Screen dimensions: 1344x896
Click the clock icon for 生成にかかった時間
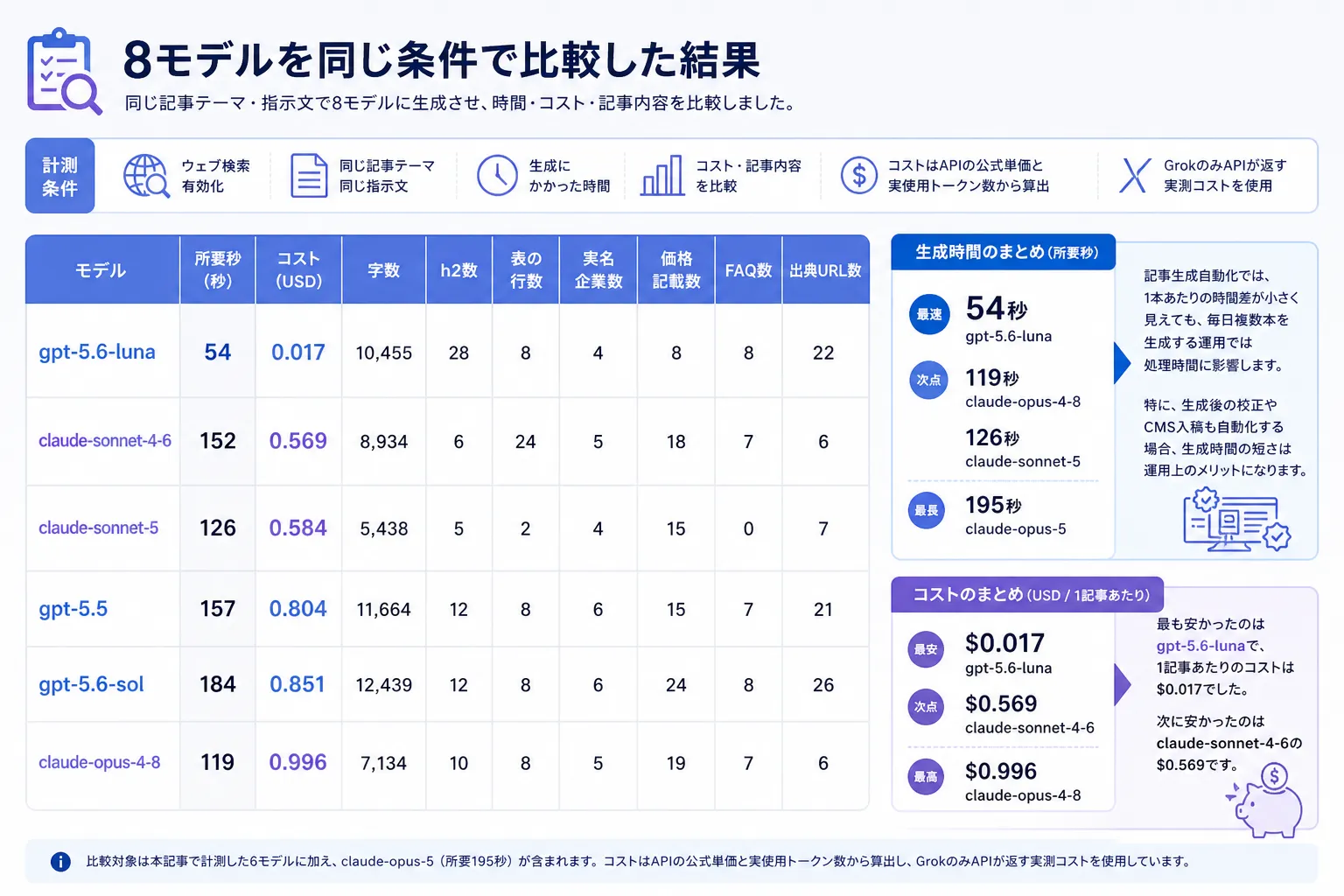[497, 176]
